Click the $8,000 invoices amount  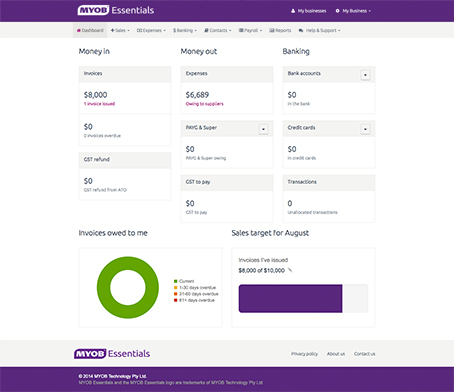[95, 95]
